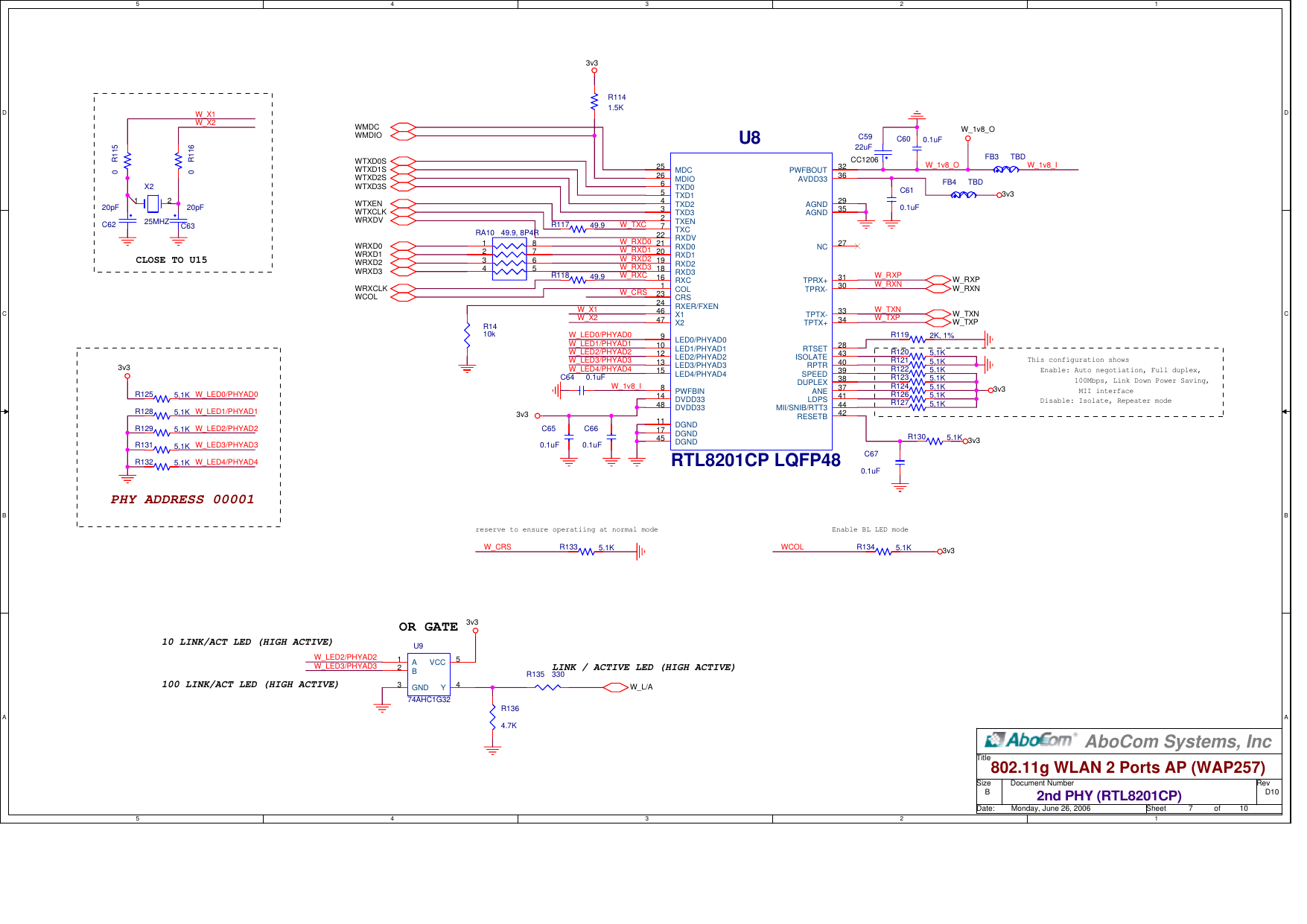This screenshot has height=924, width=1307.
Task: Select the X2 crystal symbol
Action: [153, 203]
